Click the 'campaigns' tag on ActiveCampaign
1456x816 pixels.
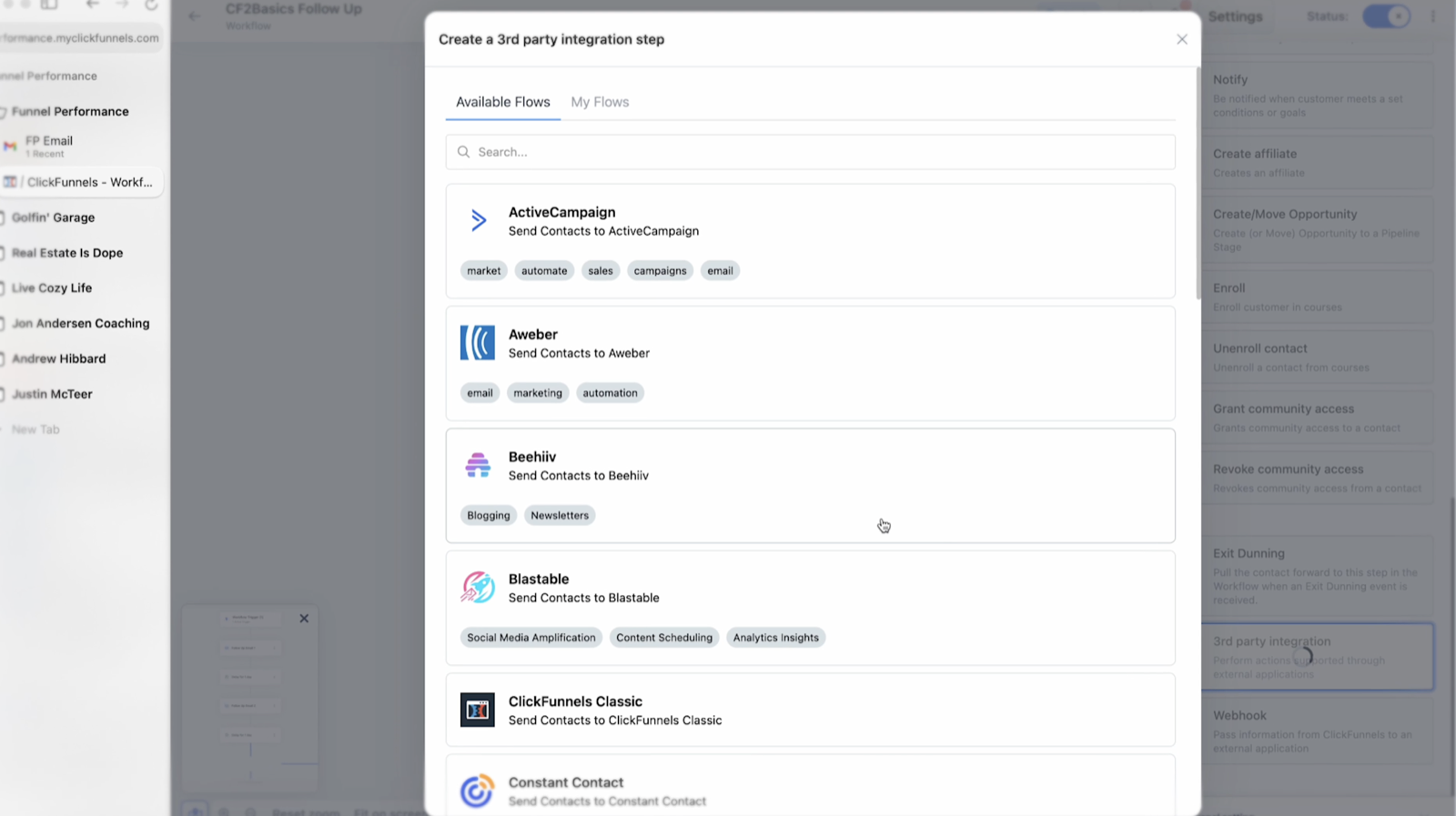[660, 270]
